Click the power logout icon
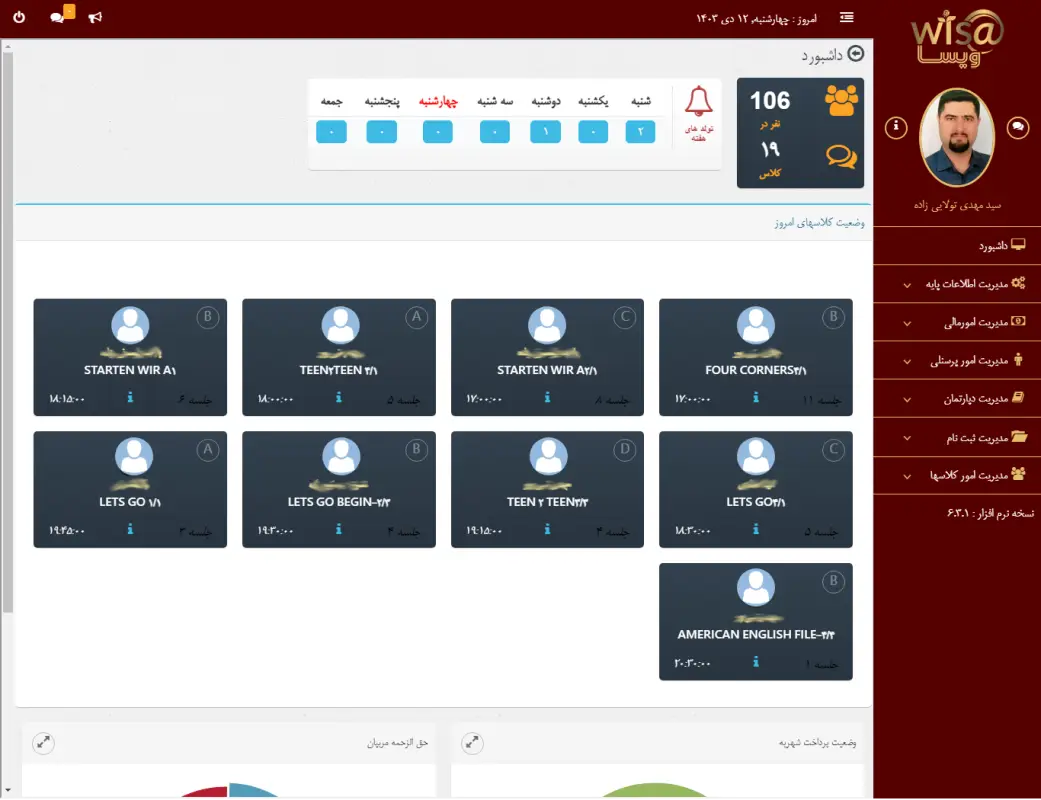Screen dimensions: 1041x800 19,18
